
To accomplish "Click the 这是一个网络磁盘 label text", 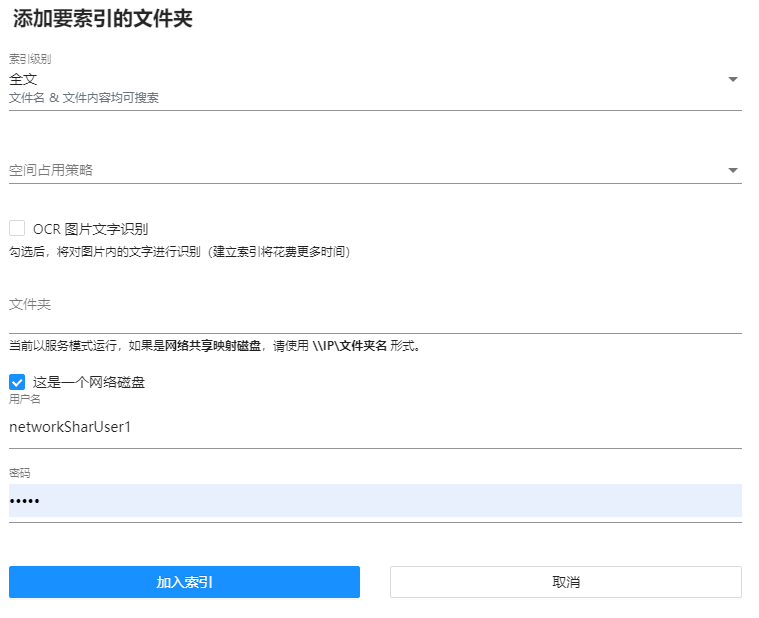I will click(88, 382).
